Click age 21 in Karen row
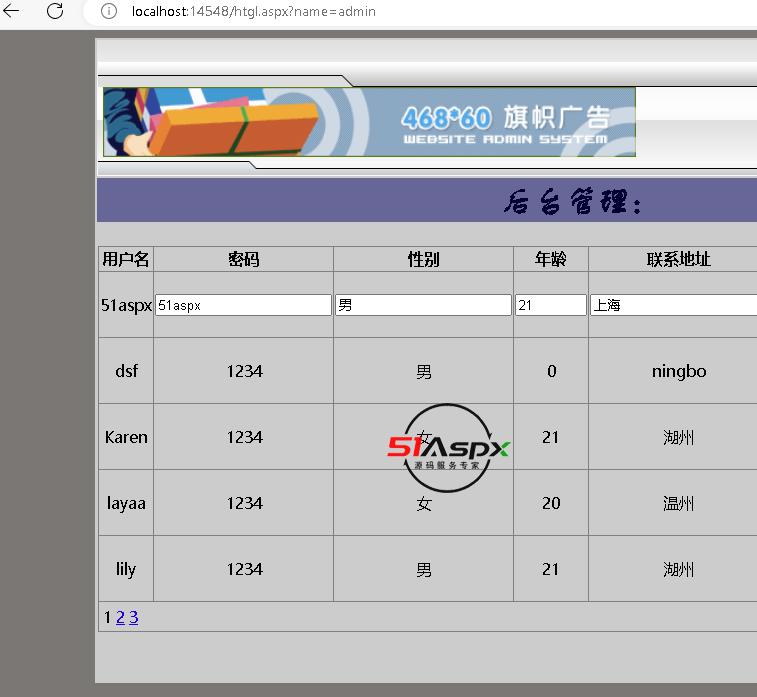757x697 pixels. pyautogui.click(x=551, y=437)
